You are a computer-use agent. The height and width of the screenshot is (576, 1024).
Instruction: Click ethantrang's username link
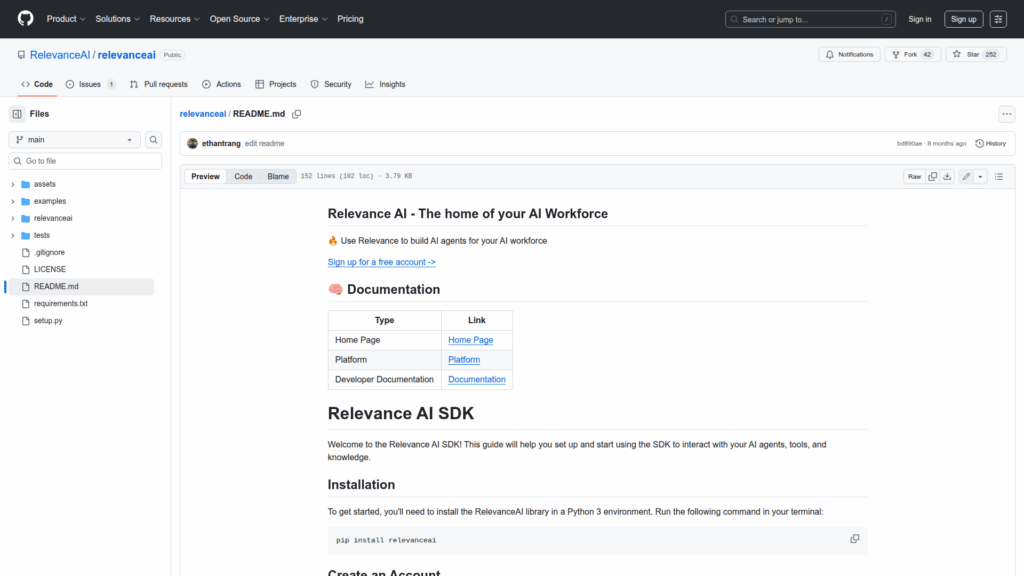click(x=221, y=144)
